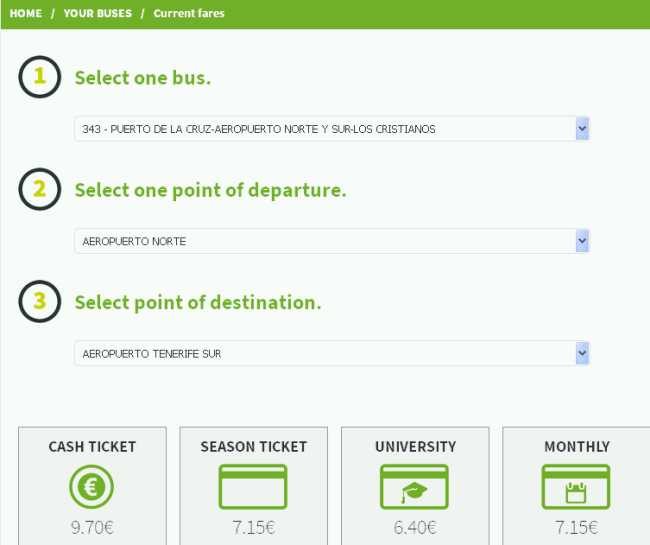Click the step 3 circle number icon

[x=40, y=301]
